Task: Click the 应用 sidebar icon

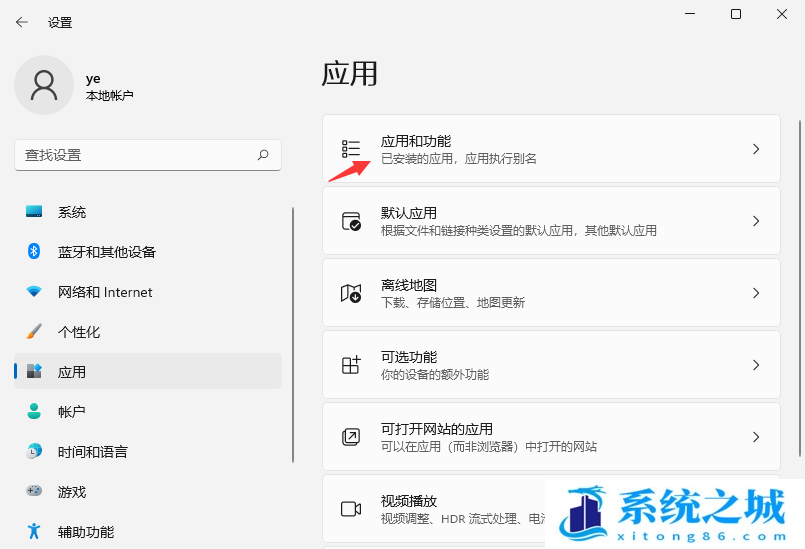Action: 34,371
